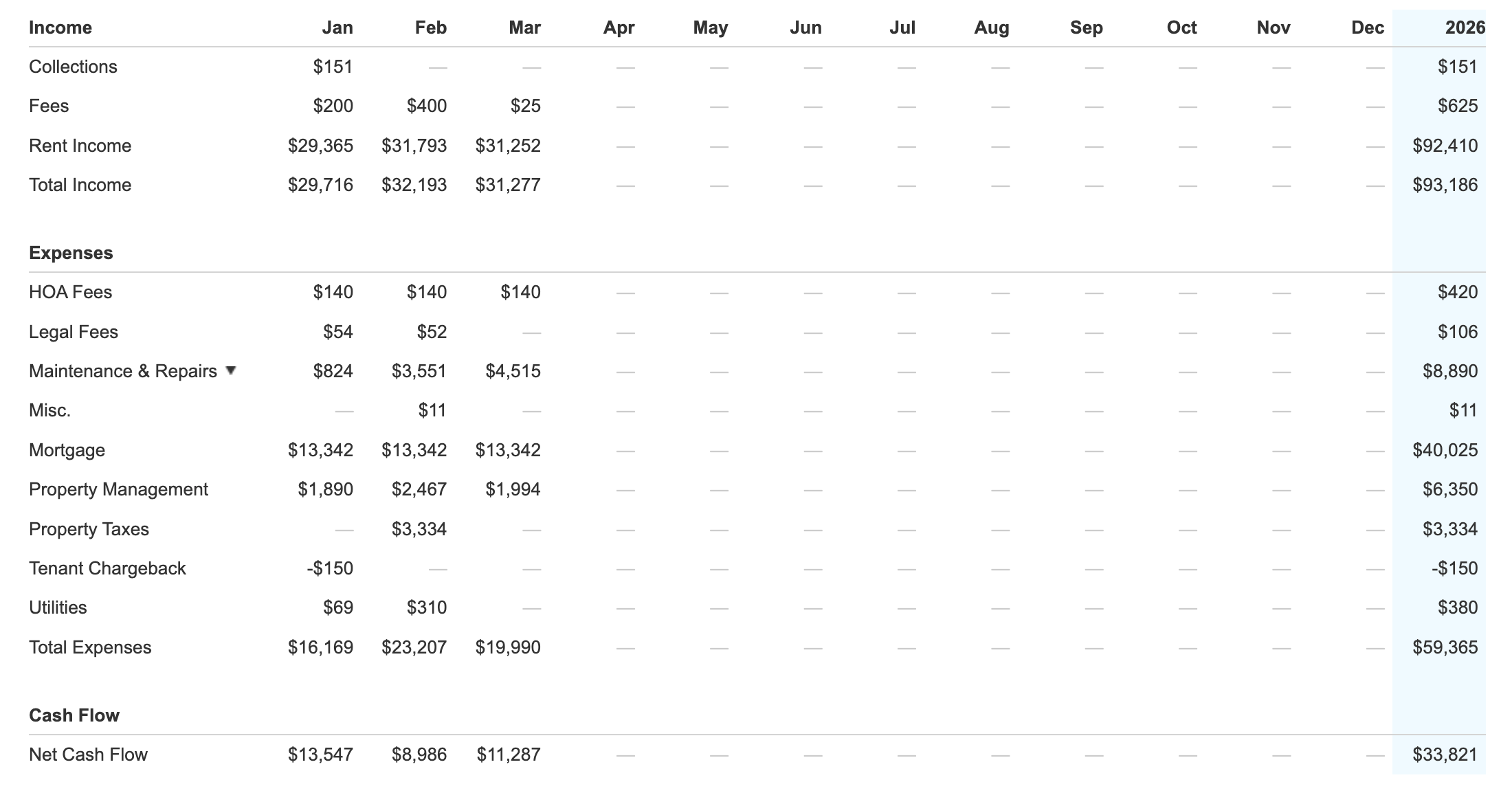Screen dimensions: 1512x793
Task: Select the Feb column header
Action: point(430,27)
